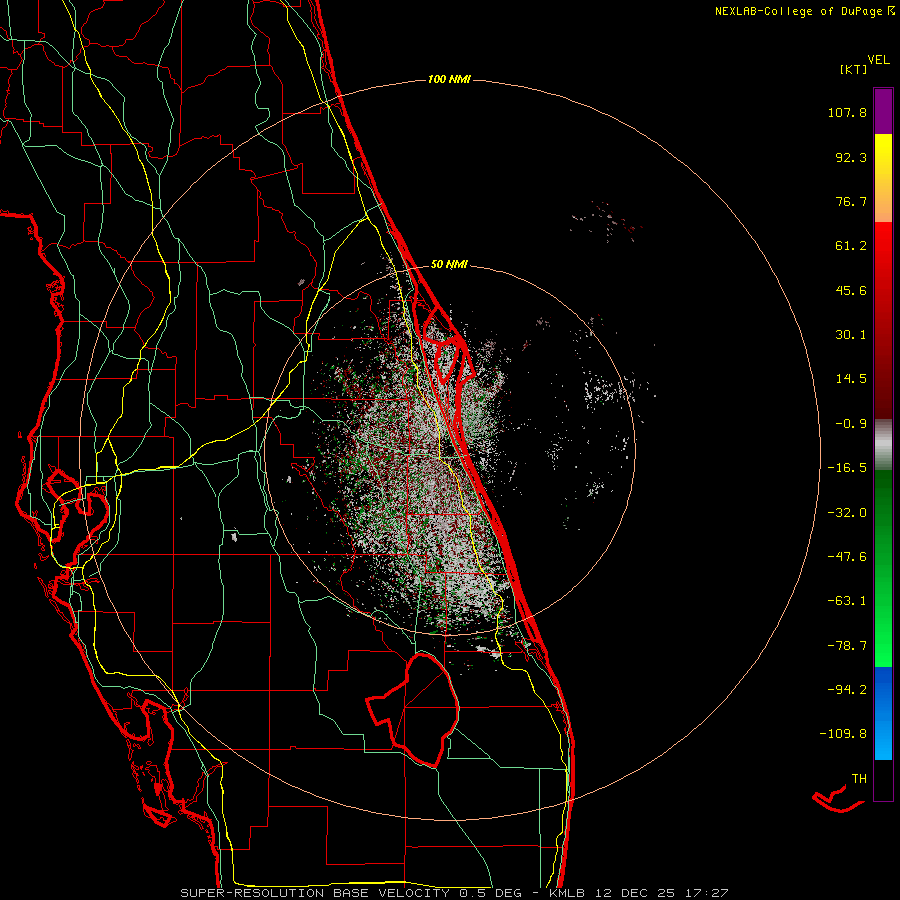This screenshot has width=900, height=900.
Task: Click the 50 NMI range ring label
Action: (449, 265)
